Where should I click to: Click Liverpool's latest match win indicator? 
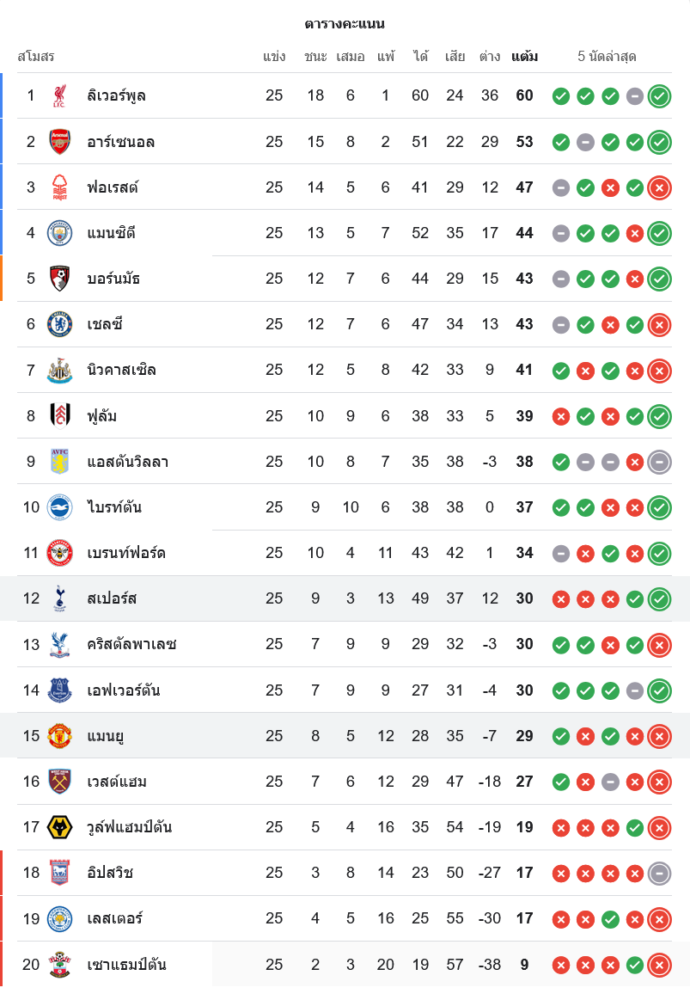coord(659,96)
